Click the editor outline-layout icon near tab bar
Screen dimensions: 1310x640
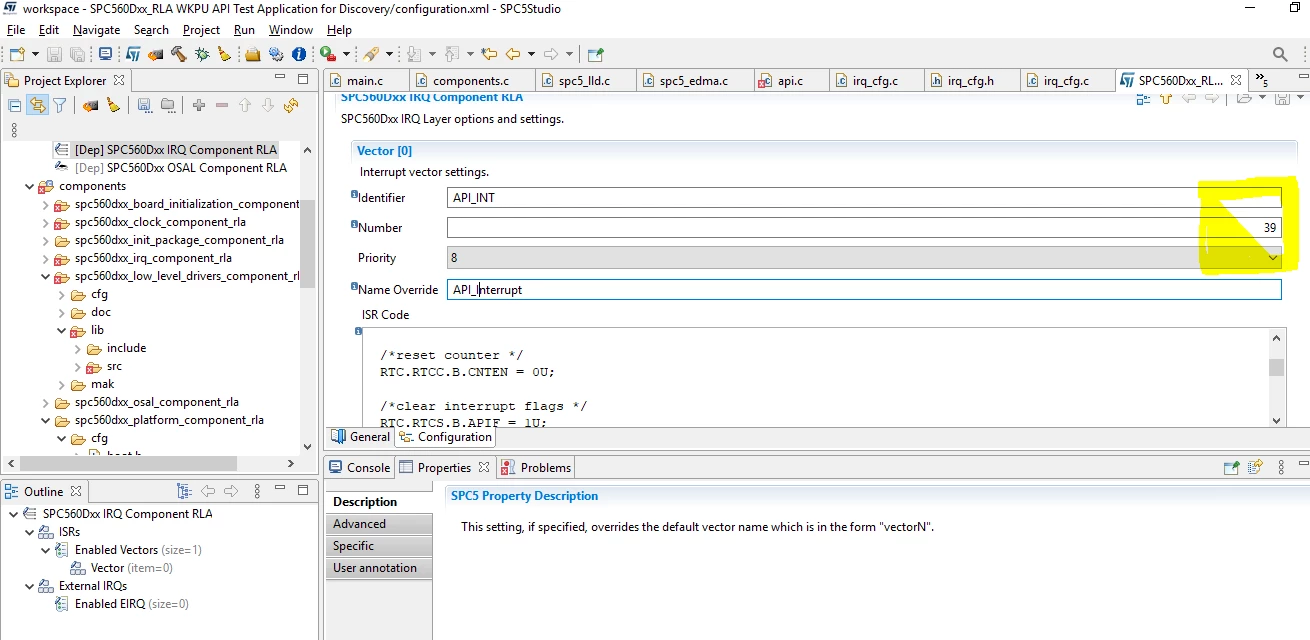point(1144,98)
